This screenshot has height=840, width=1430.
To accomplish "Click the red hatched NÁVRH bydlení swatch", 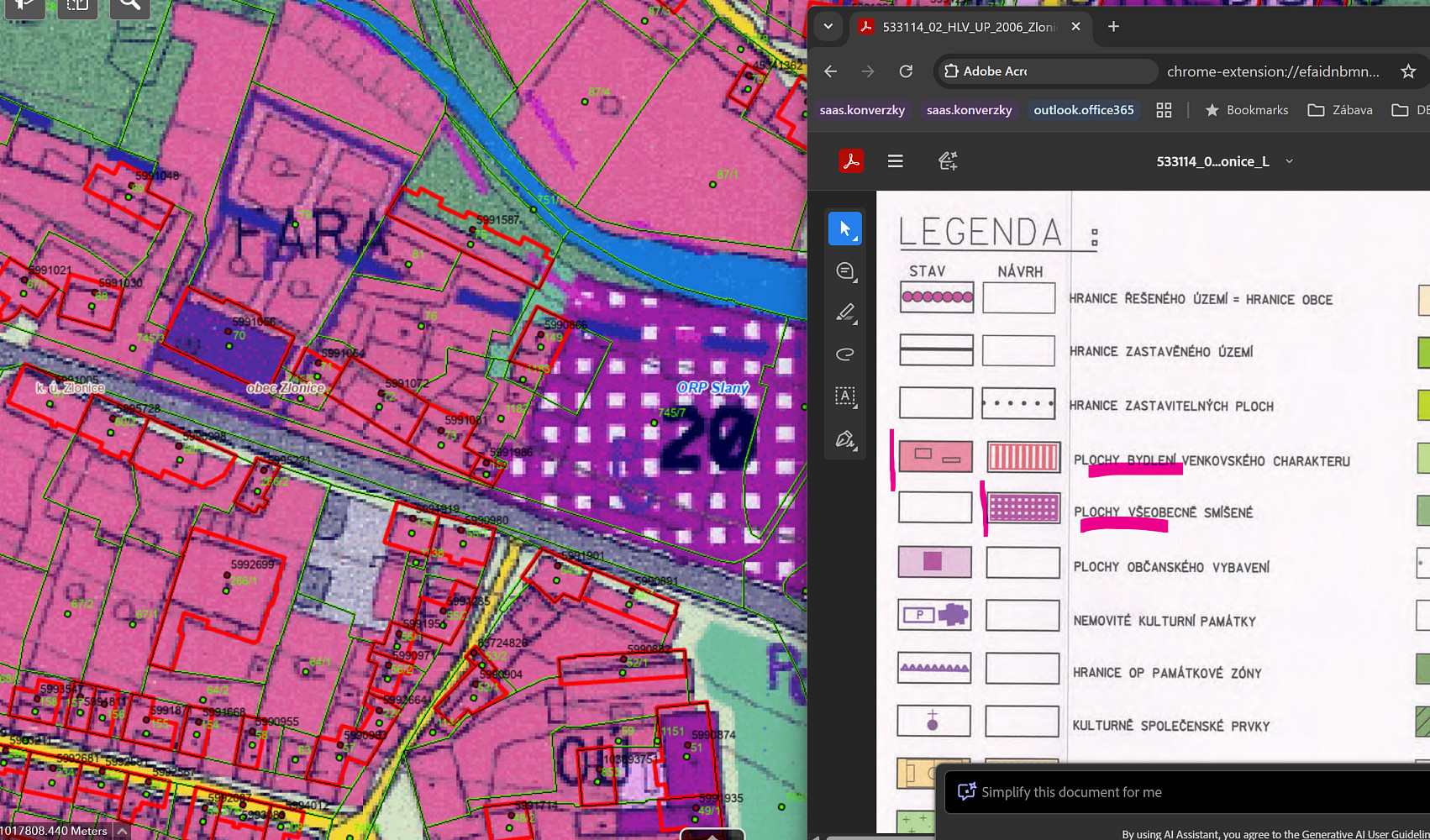I will (1023, 458).
